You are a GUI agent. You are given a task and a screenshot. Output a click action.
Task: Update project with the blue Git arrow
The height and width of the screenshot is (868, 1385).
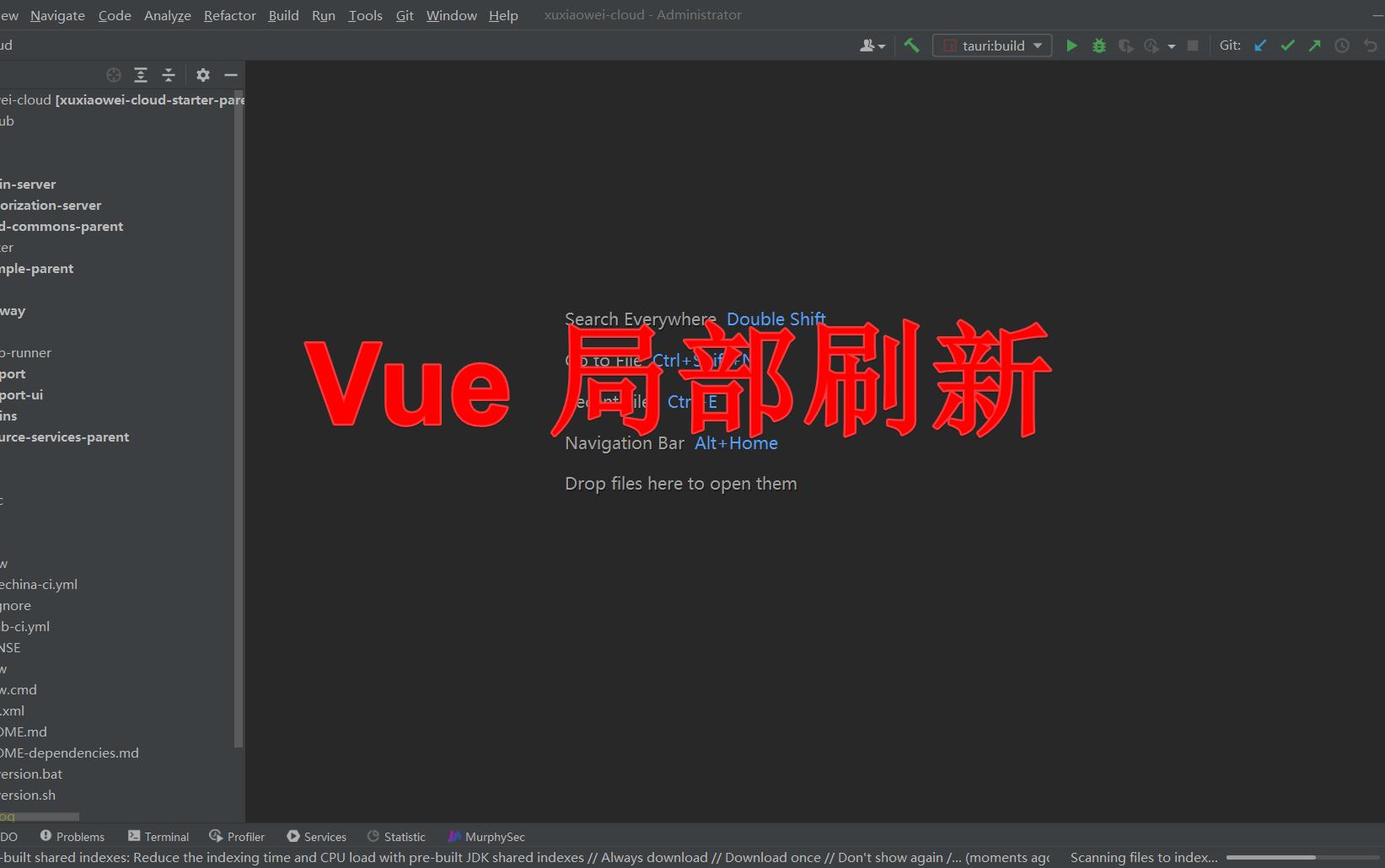coord(1260,46)
